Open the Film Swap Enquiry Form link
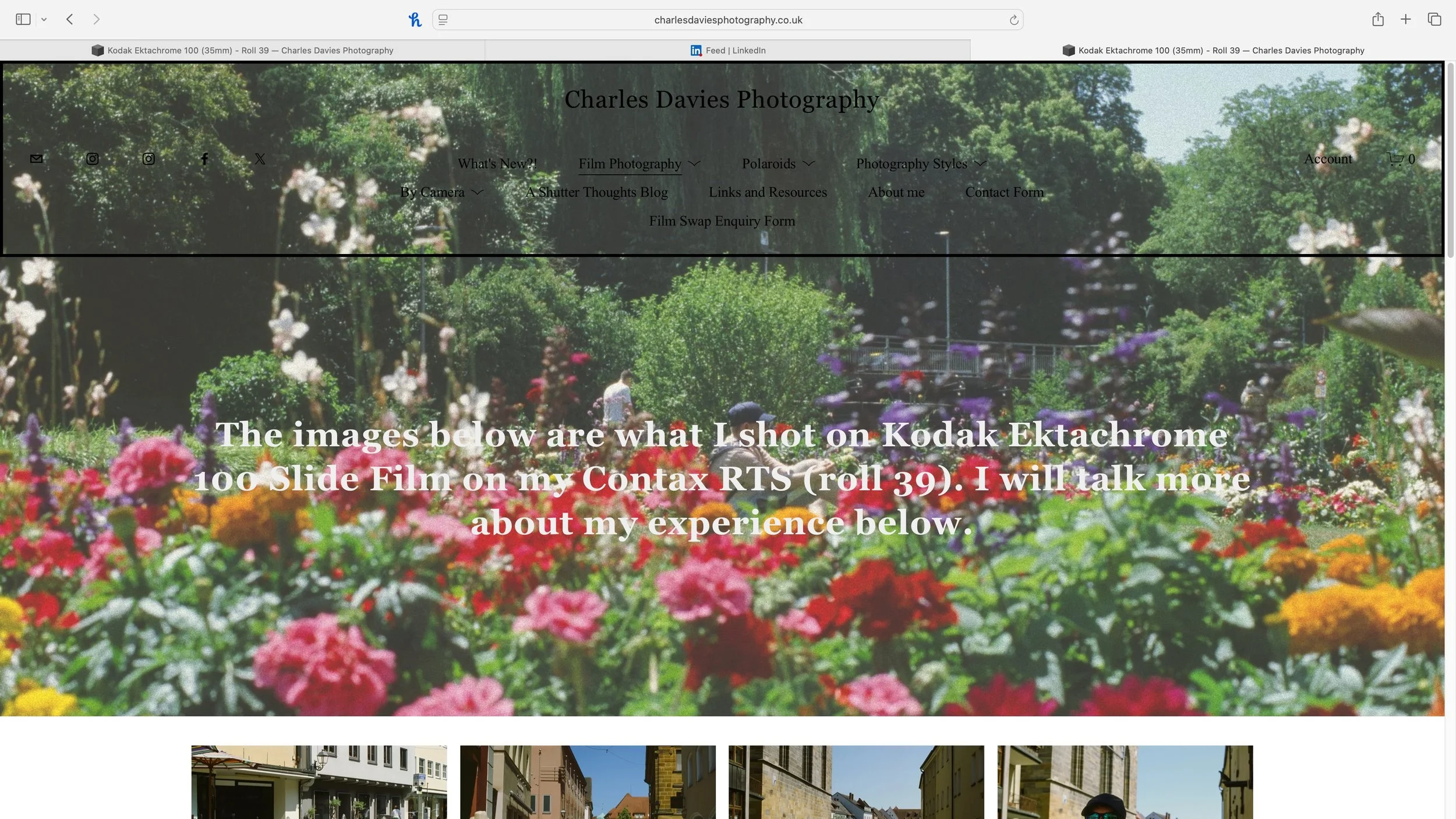This screenshot has width=1456, height=819. click(x=722, y=221)
